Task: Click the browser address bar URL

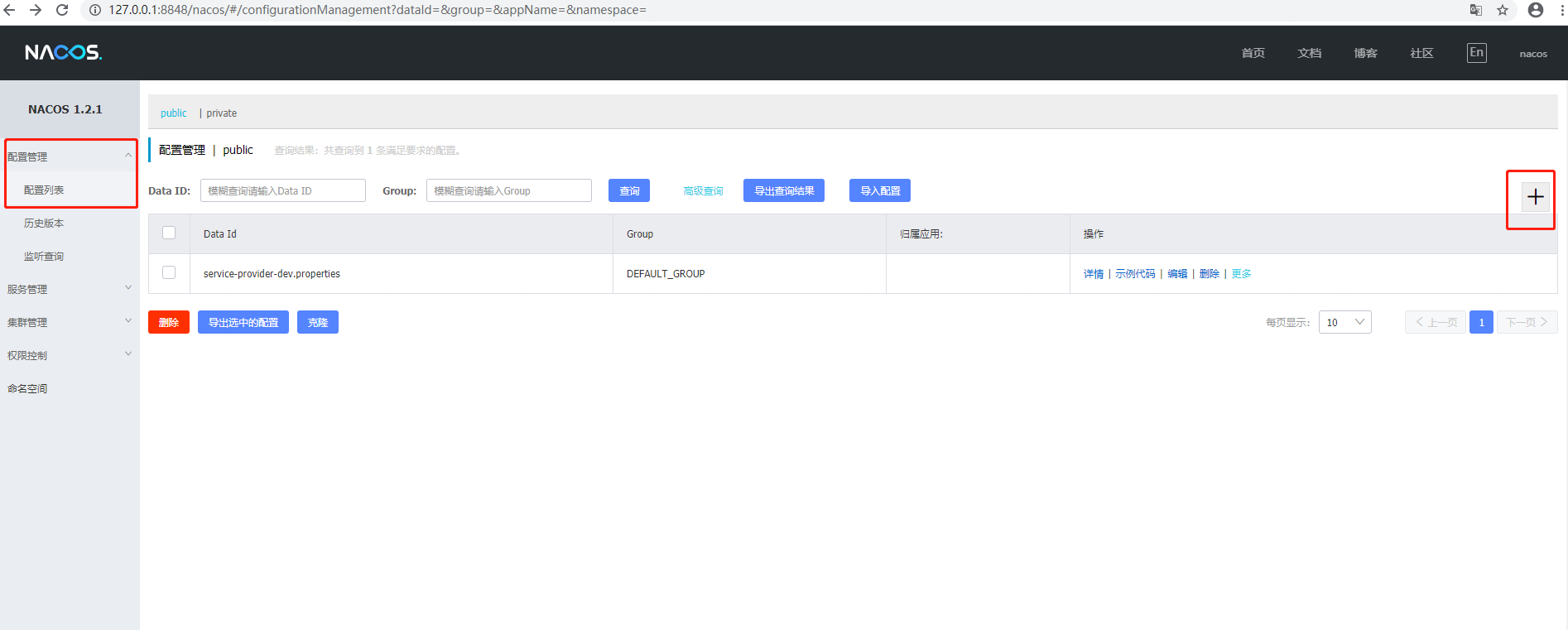Action: [378, 10]
